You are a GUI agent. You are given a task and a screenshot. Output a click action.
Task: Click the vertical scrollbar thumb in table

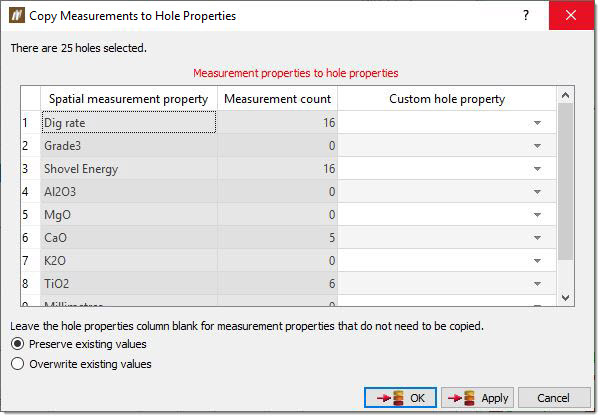(565, 182)
